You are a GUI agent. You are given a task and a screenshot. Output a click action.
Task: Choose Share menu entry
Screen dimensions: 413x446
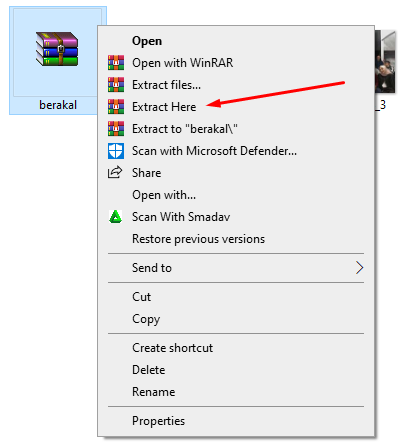236,173
